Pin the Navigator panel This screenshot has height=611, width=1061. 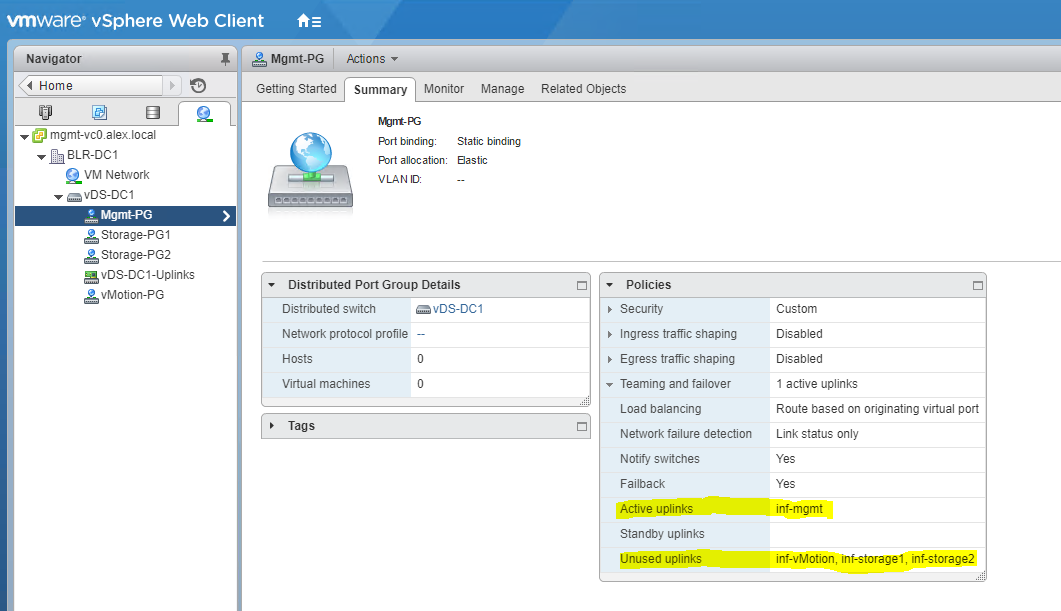coord(225,59)
